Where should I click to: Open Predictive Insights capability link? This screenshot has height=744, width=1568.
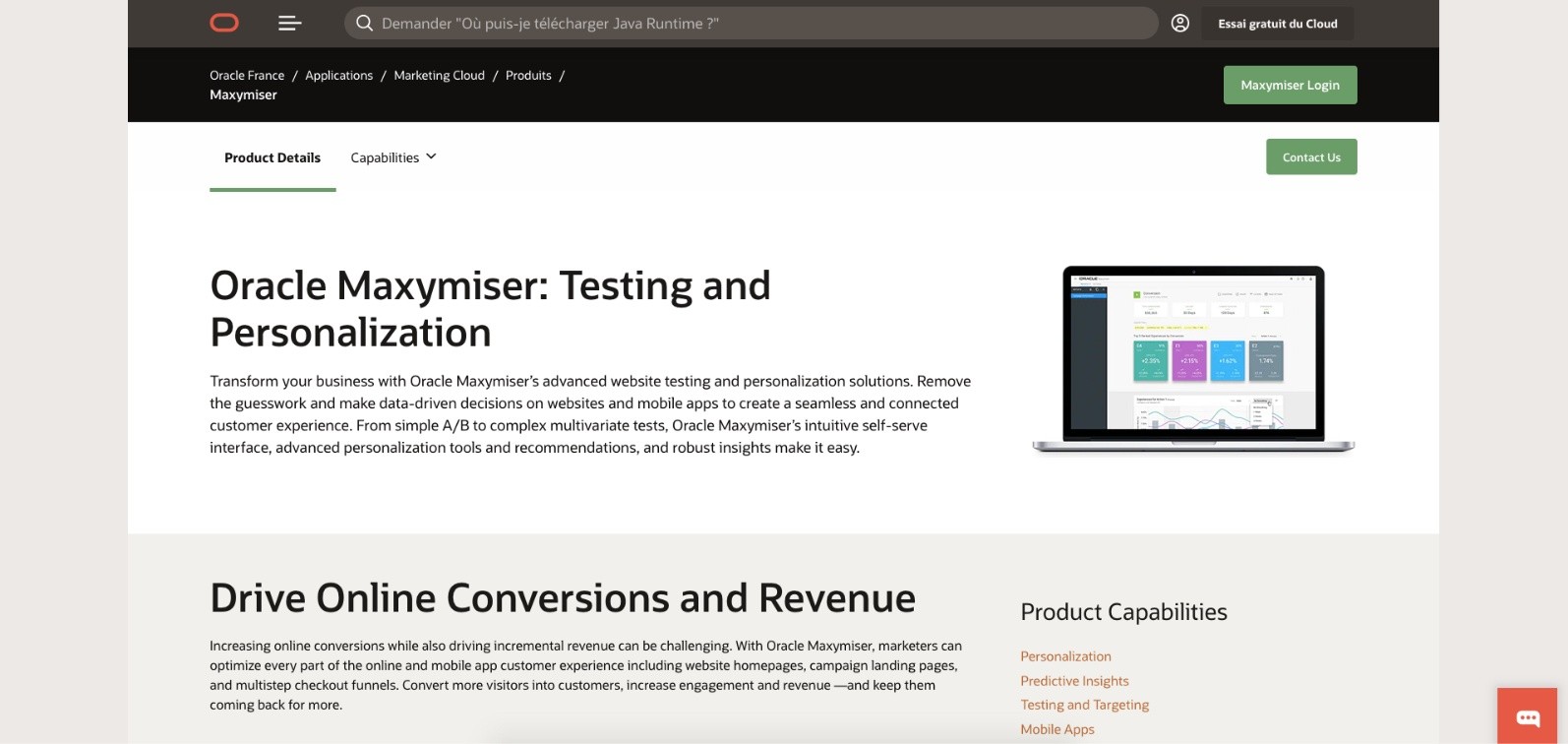click(x=1074, y=681)
